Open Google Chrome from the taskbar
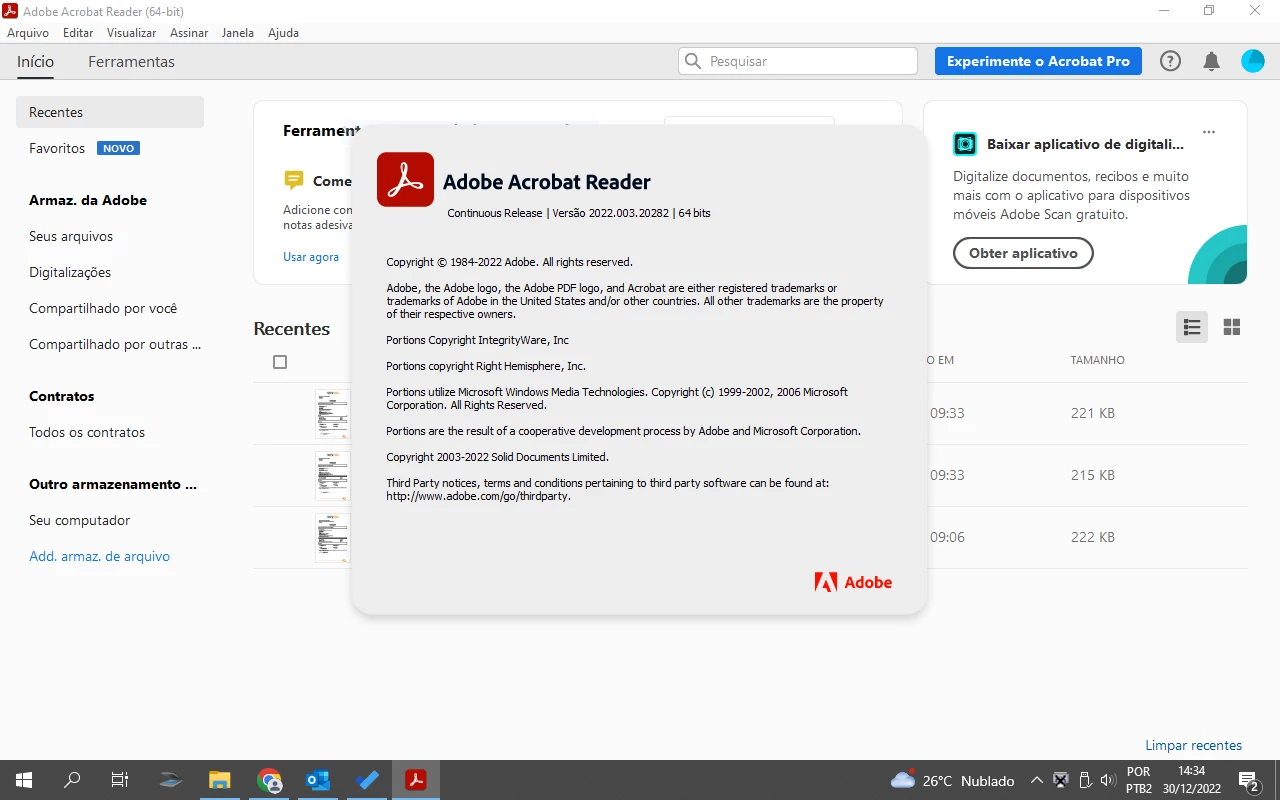The height and width of the screenshot is (800, 1280). (269, 780)
